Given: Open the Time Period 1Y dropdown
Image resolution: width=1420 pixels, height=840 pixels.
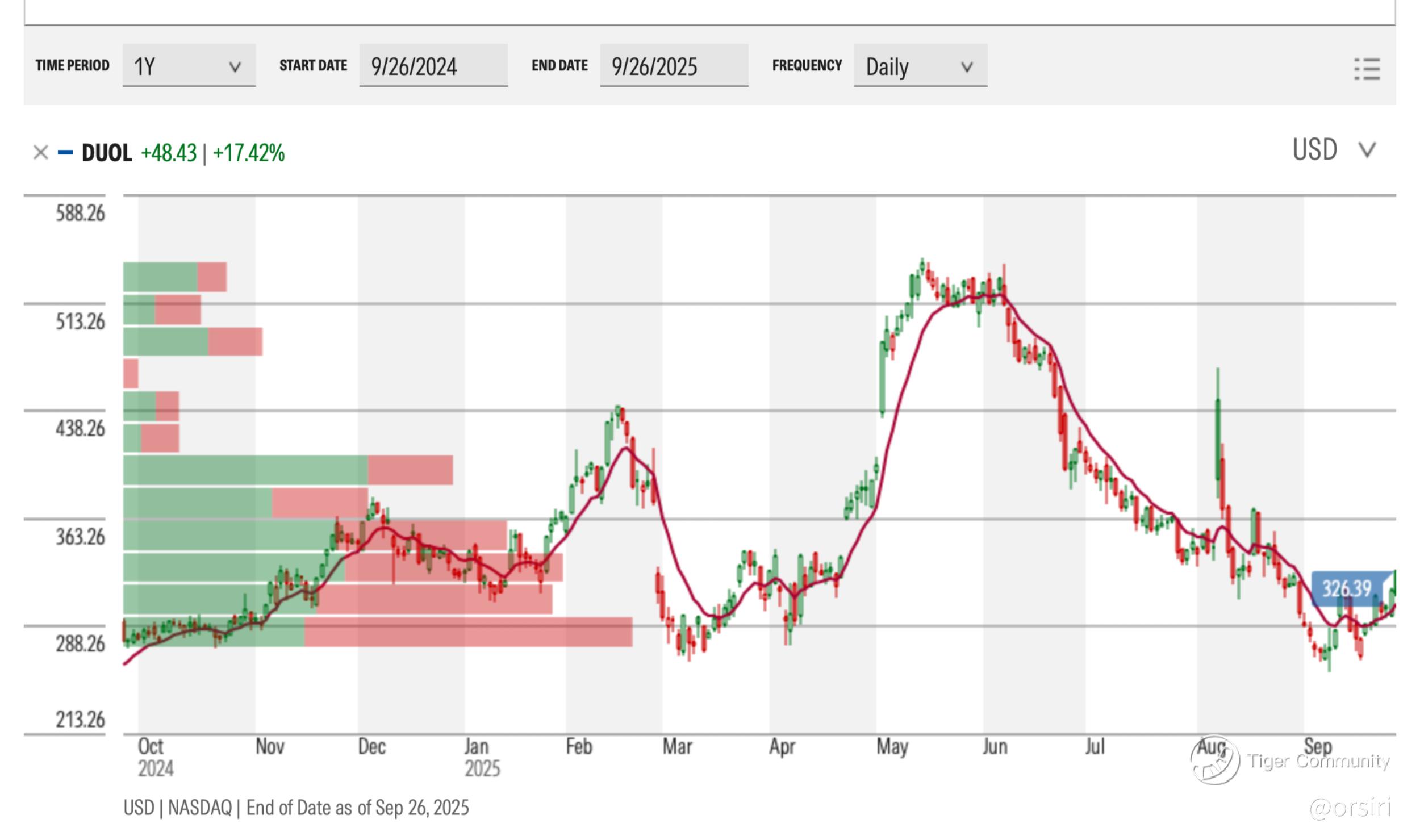Looking at the screenshot, I should (189, 66).
